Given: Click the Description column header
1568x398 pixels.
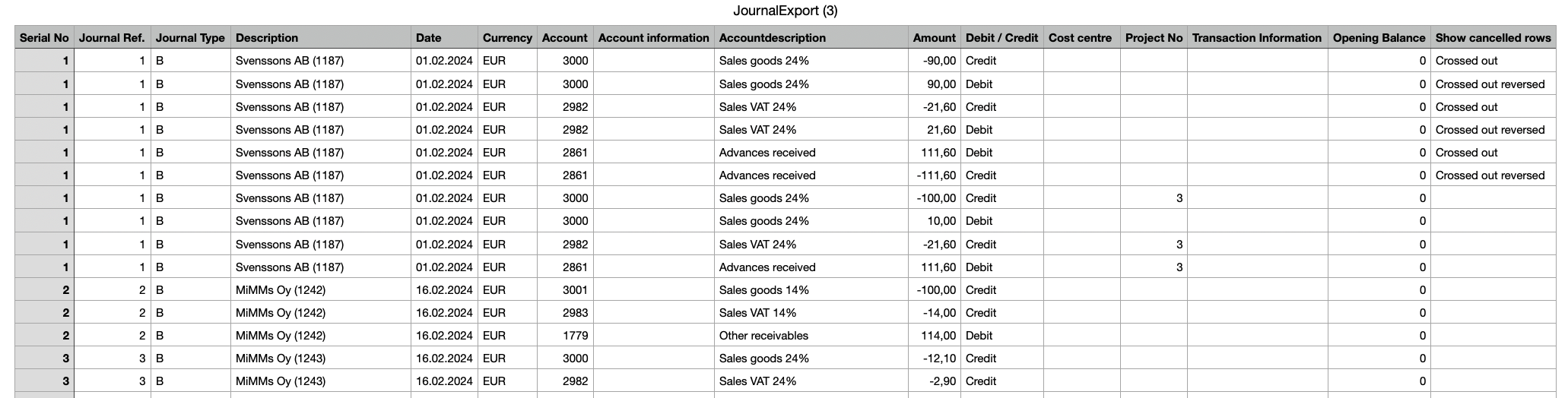Looking at the screenshot, I should coord(320,37).
